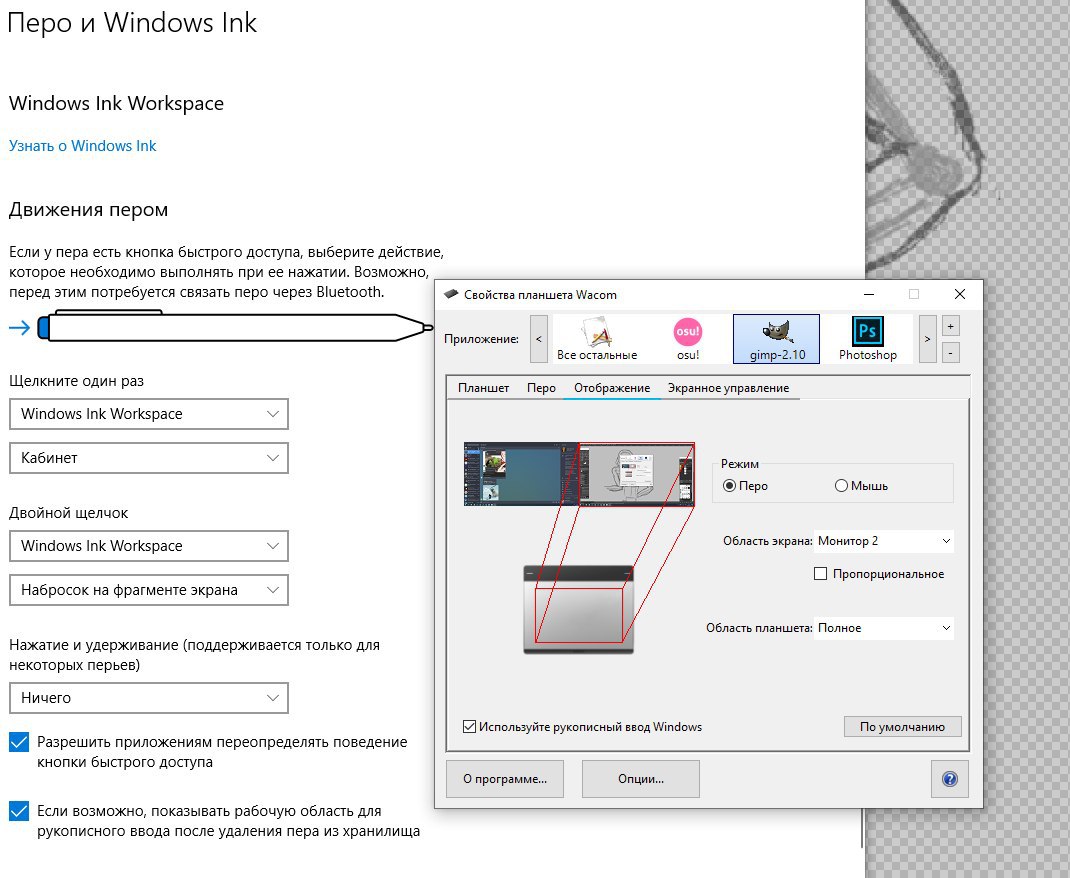
Task: Switch to the 'Отображение' tab
Action: [612, 387]
